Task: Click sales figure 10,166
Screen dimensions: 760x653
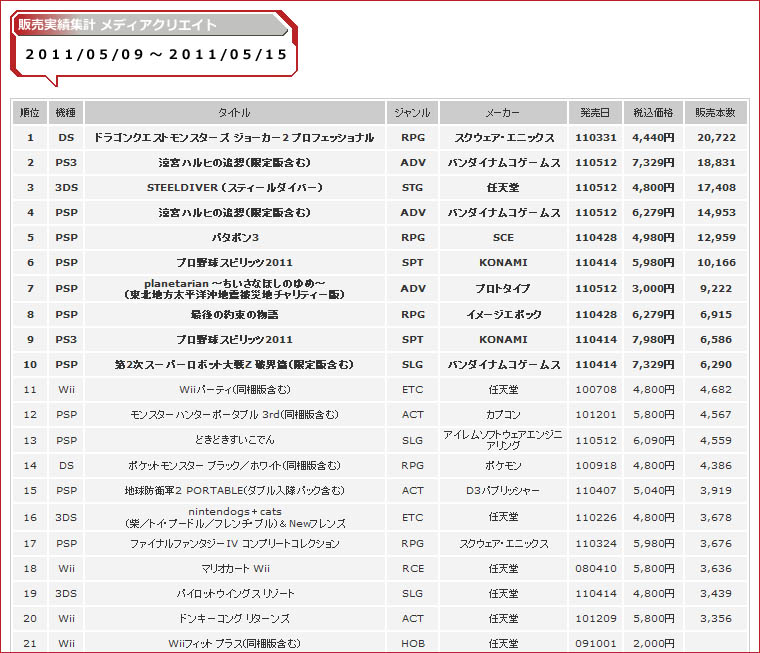Action: 716,263
